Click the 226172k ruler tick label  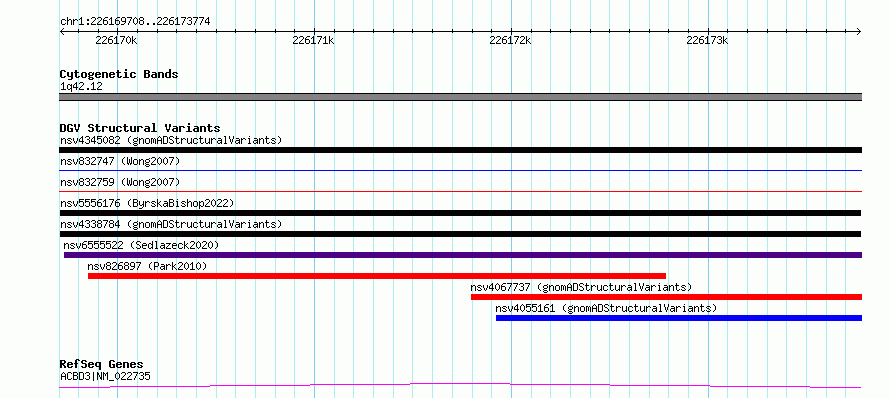click(x=510, y=40)
